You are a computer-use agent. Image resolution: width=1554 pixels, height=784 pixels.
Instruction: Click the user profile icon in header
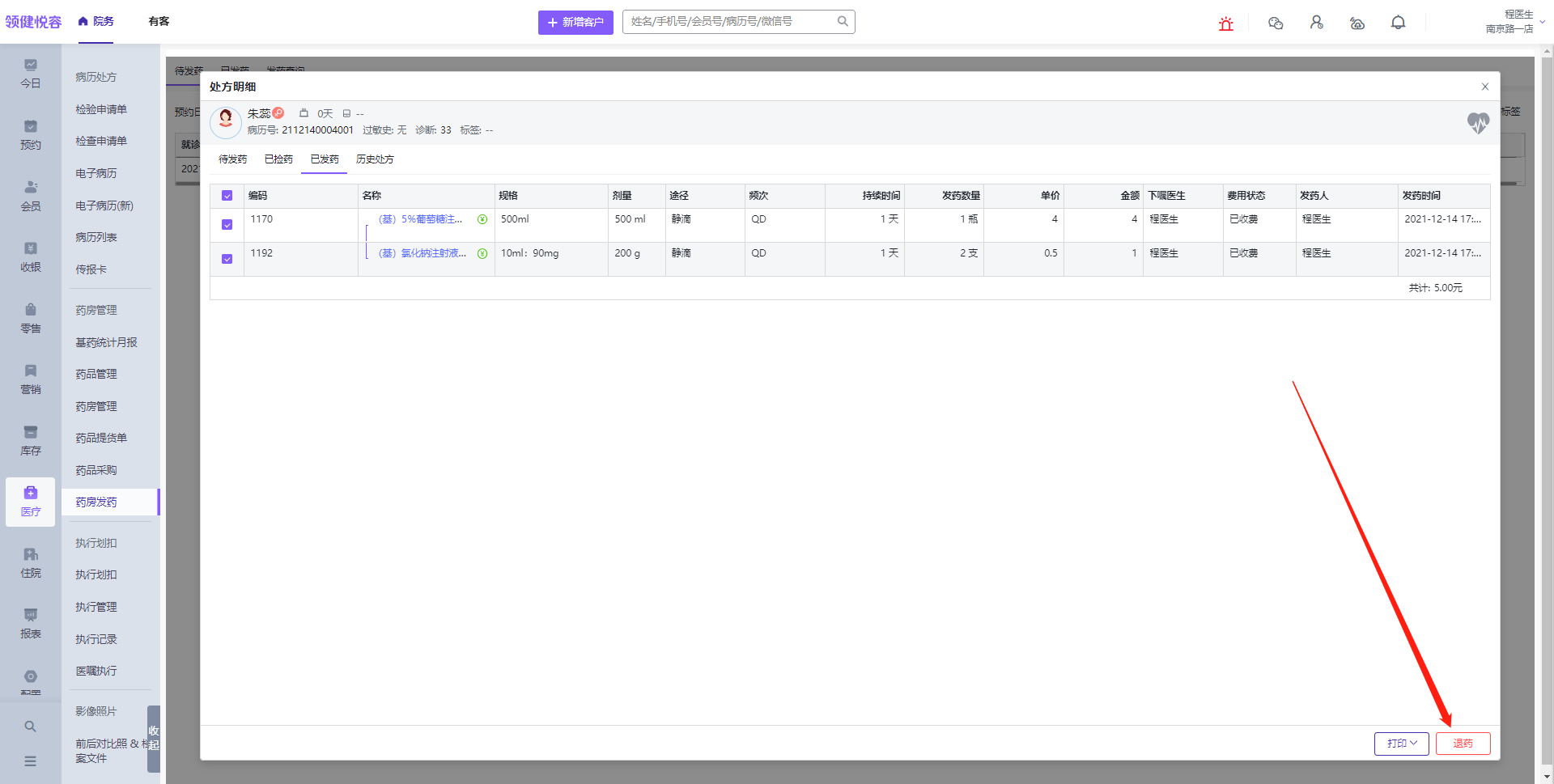[1317, 23]
